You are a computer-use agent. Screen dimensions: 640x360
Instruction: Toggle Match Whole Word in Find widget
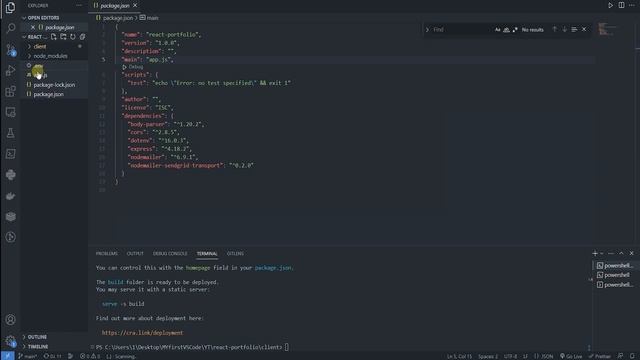[506, 29]
